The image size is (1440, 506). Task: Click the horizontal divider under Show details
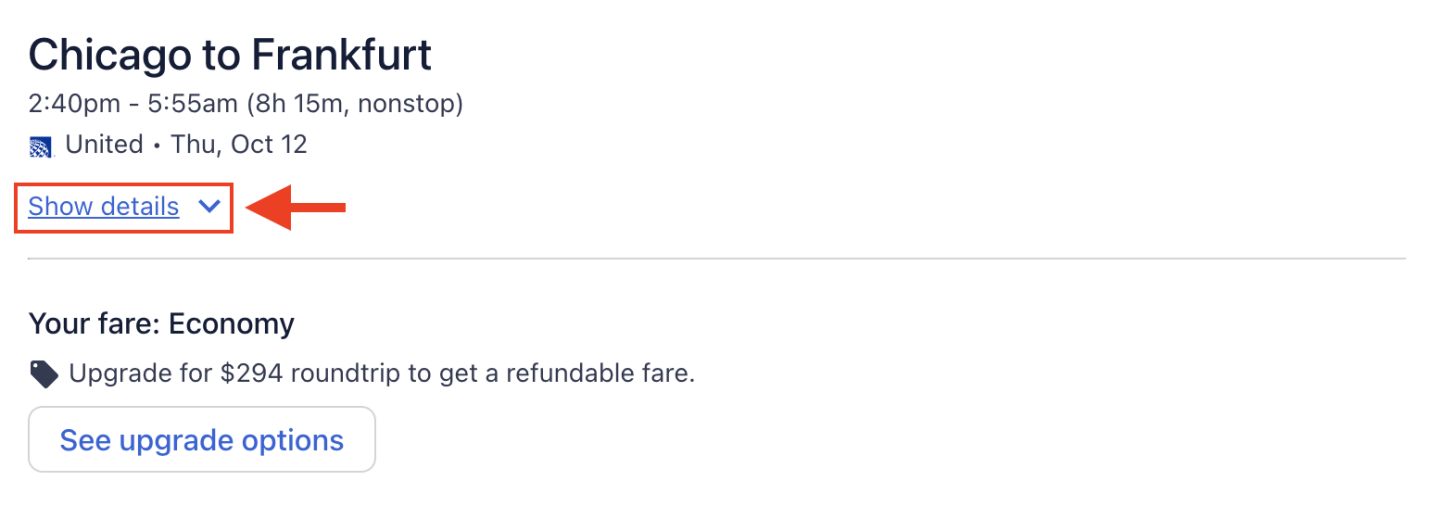point(716,259)
